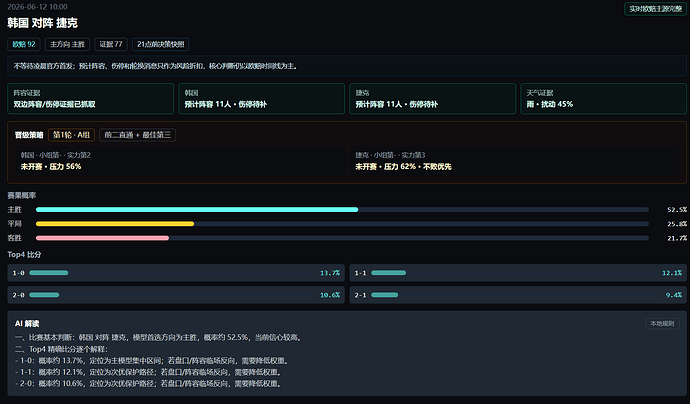Image resolution: width=690 pixels, height=404 pixels.
Task: Open the 阵容证据 card
Action: 91,99
